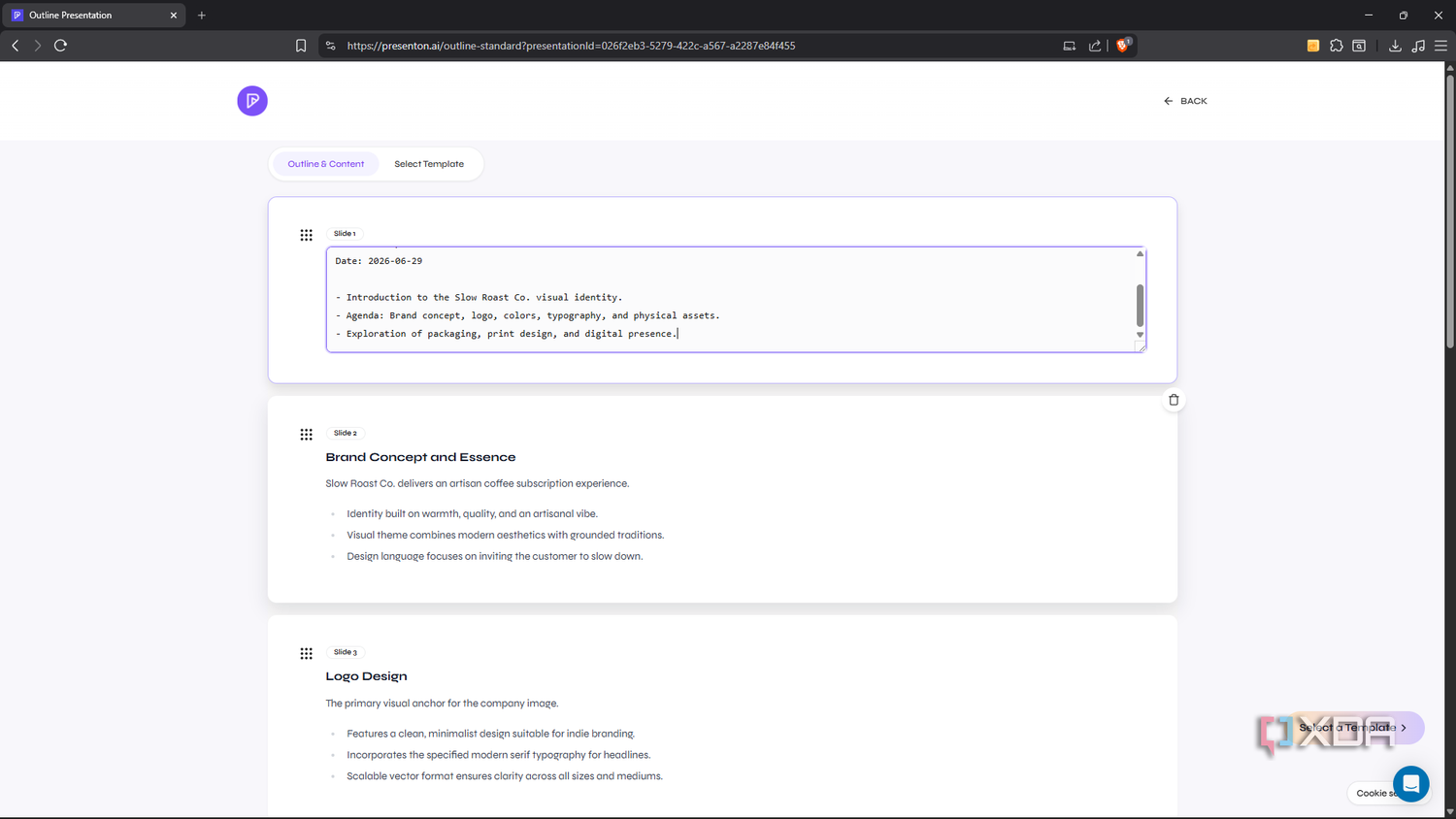Click 'Features a clean, minimalist design' bullet

(x=490, y=735)
